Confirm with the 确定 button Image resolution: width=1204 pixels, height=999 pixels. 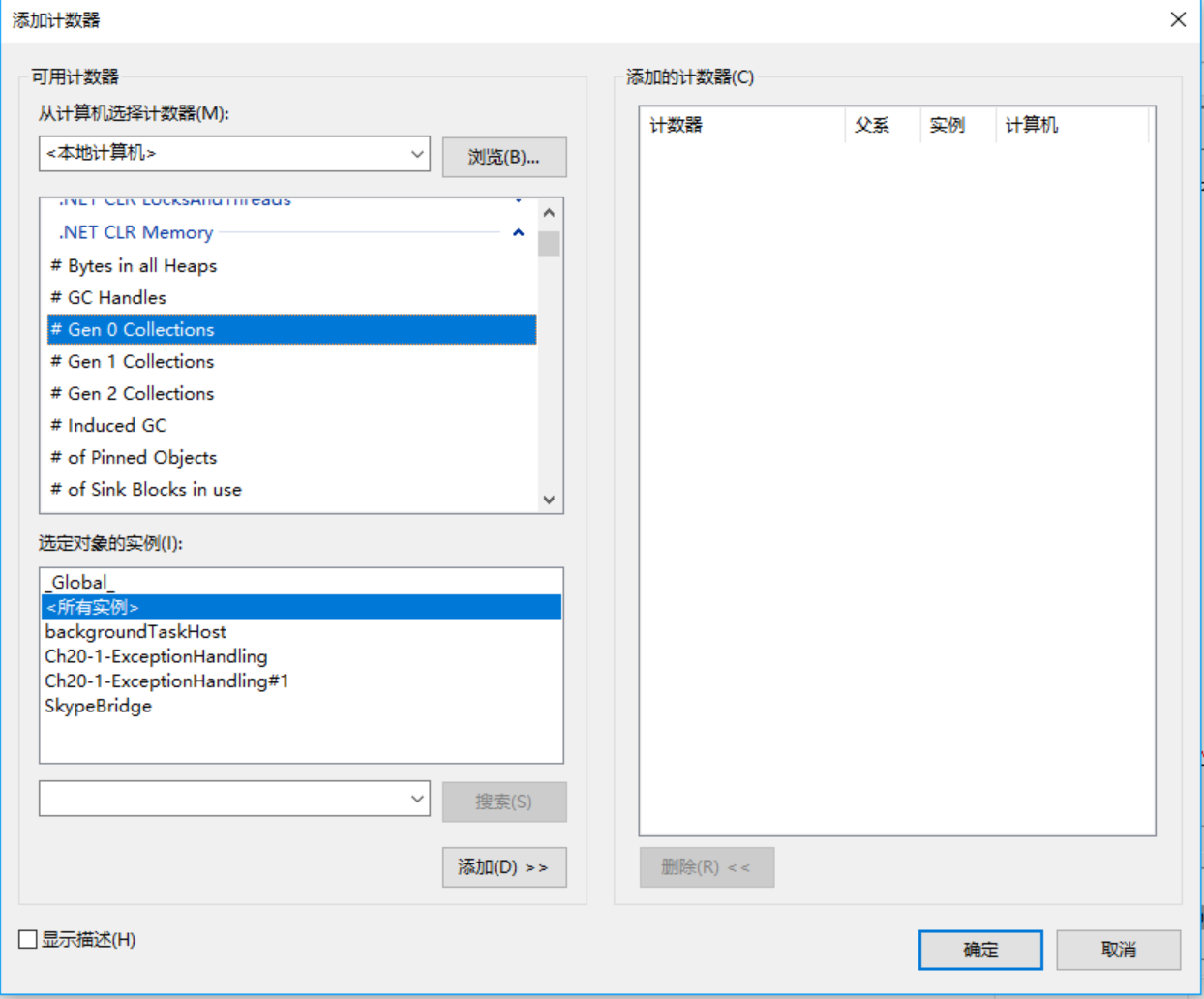[x=979, y=950]
